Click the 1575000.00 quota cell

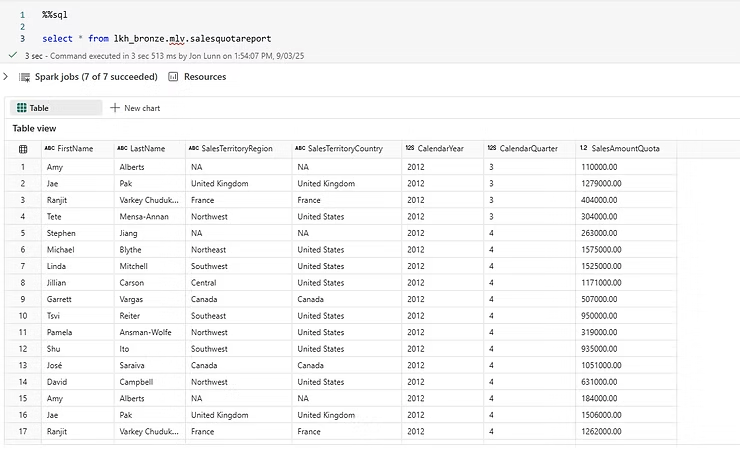tap(601, 250)
